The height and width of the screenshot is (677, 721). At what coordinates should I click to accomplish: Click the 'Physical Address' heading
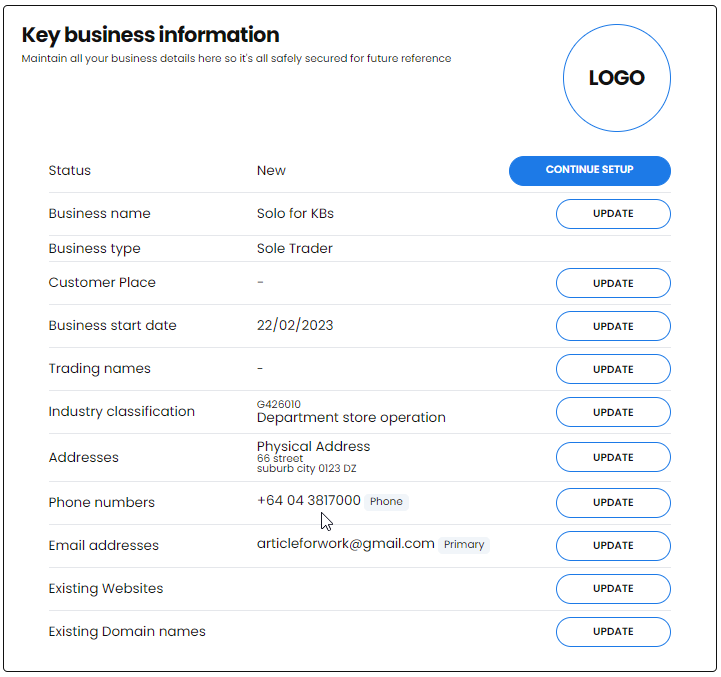(313, 446)
